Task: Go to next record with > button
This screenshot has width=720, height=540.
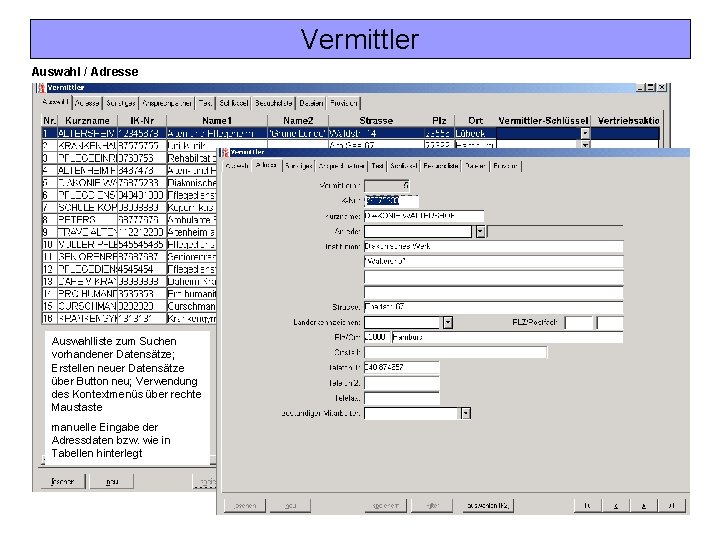Action: (x=644, y=506)
